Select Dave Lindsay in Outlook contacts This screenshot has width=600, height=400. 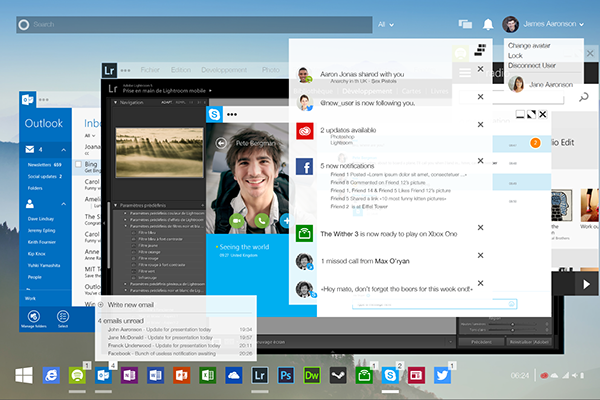tap(41, 219)
